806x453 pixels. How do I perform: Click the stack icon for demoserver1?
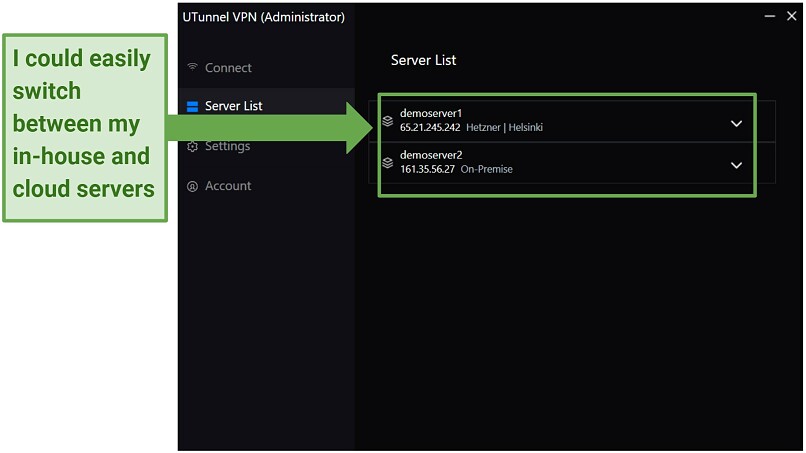[x=388, y=121]
